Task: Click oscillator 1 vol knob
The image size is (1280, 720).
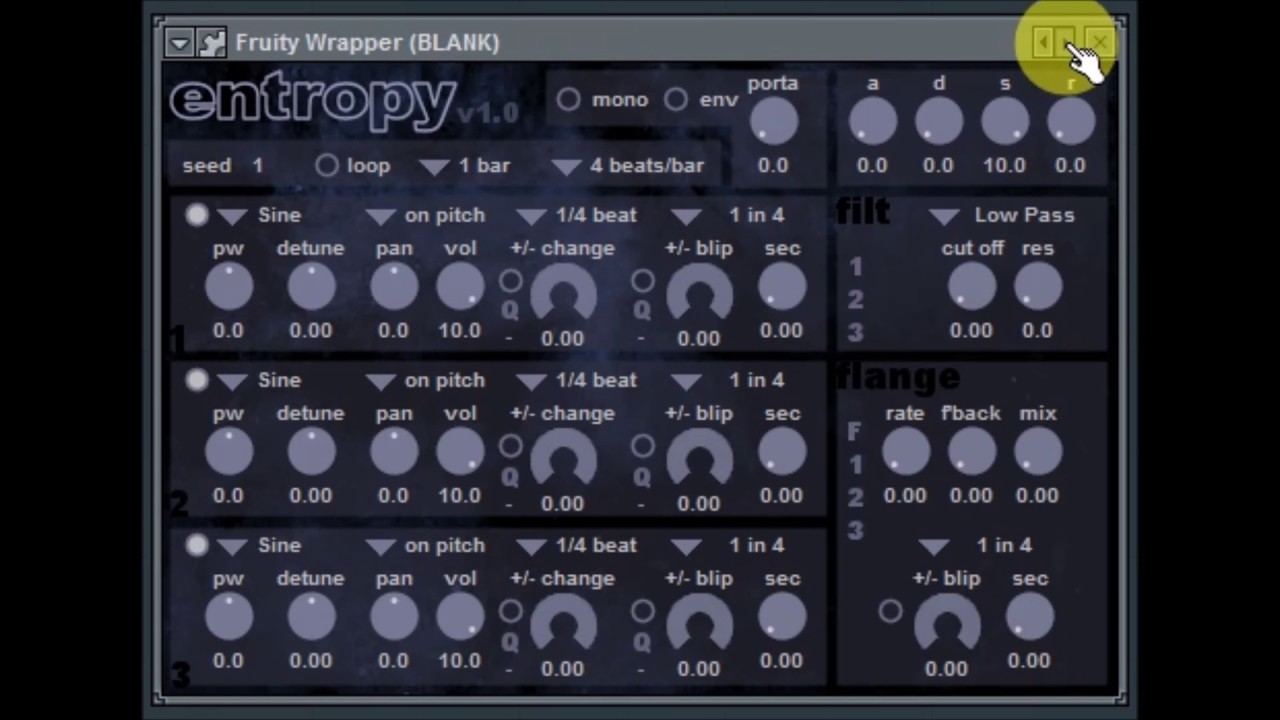Action: tap(460, 288)
